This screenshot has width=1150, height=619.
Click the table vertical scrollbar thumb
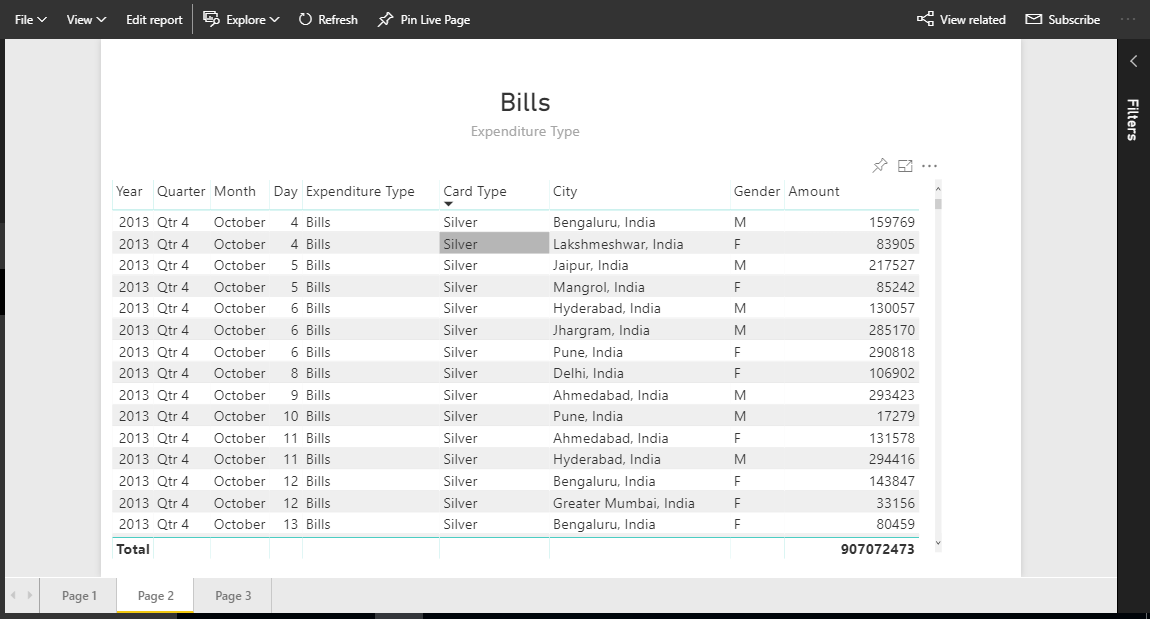[938, 203]
